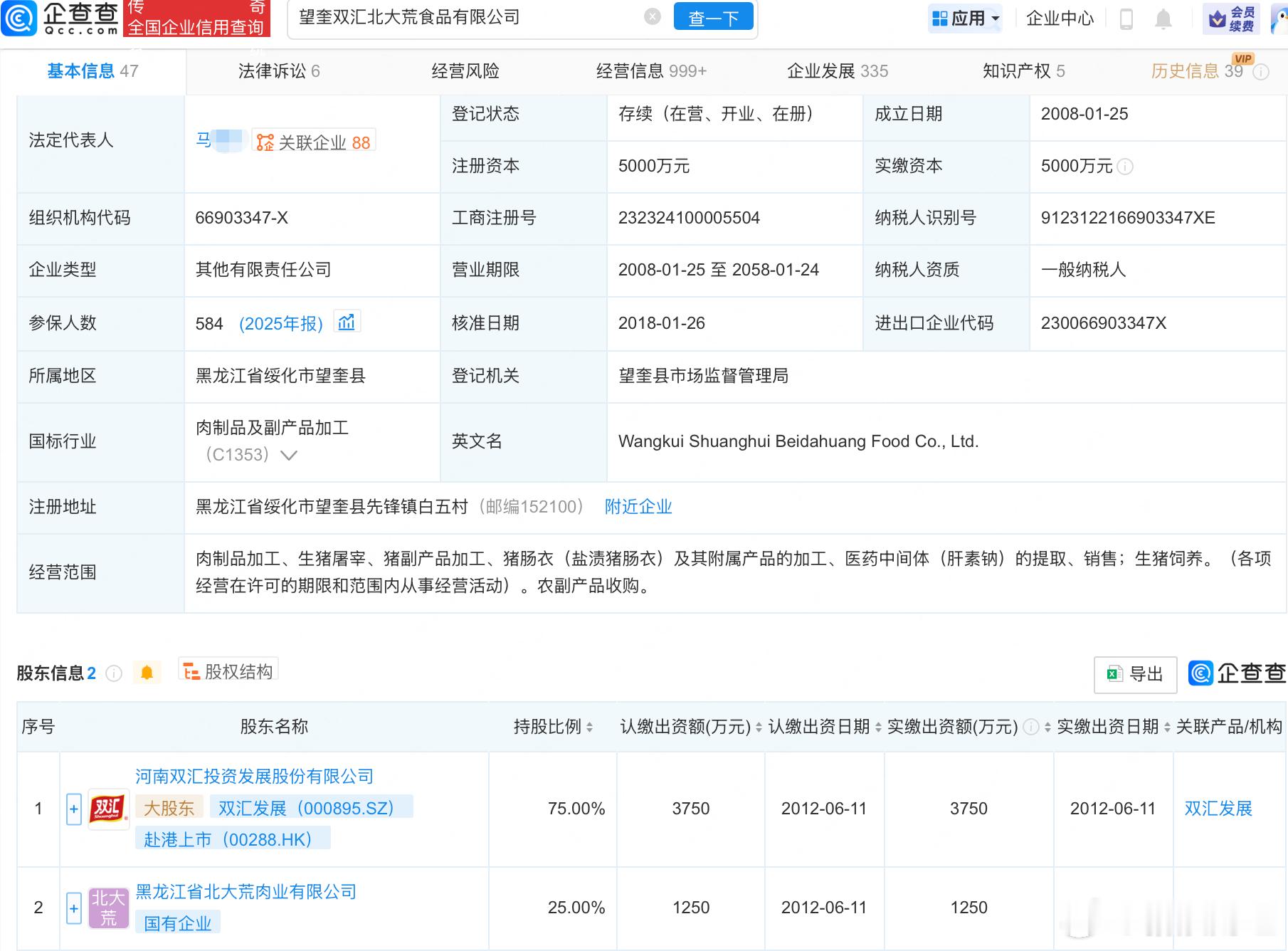Switch to 经营风险 tab
The image size is (1288, 951).
465,70
